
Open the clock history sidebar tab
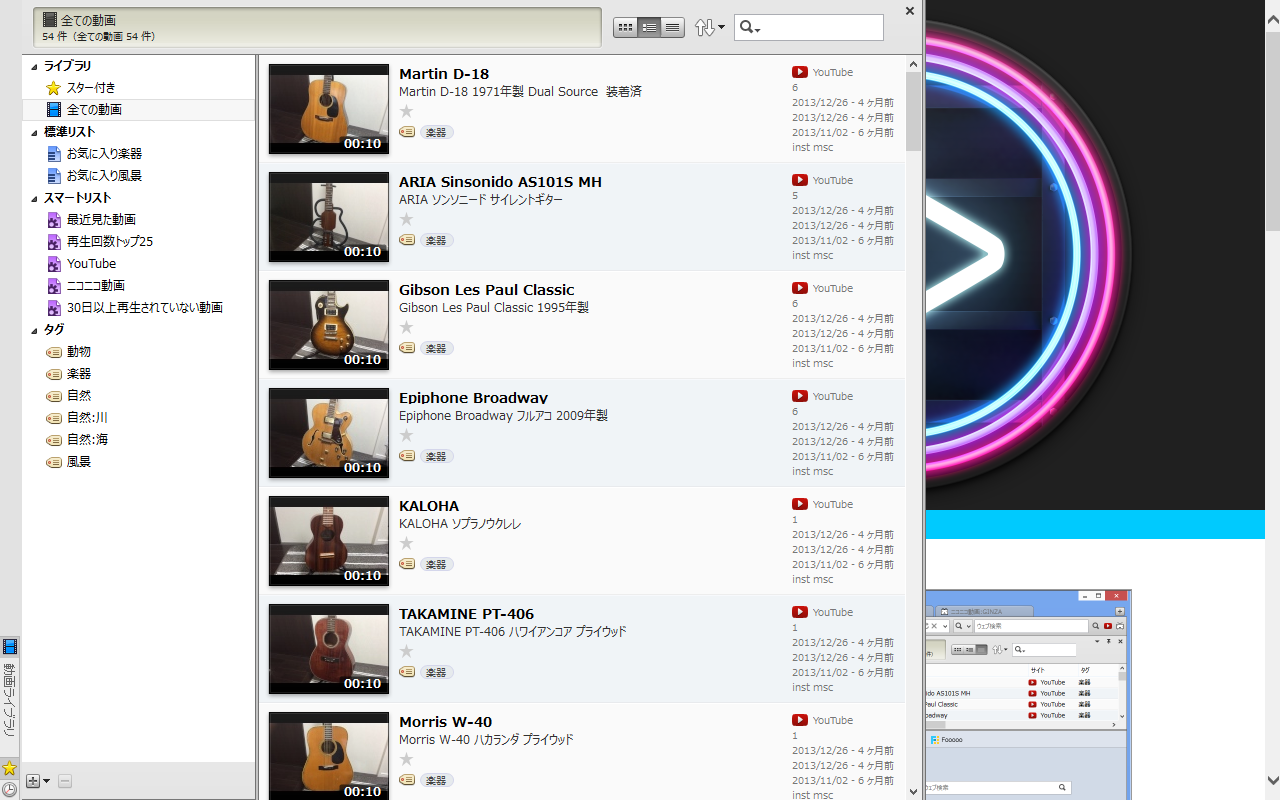[9, 789]
